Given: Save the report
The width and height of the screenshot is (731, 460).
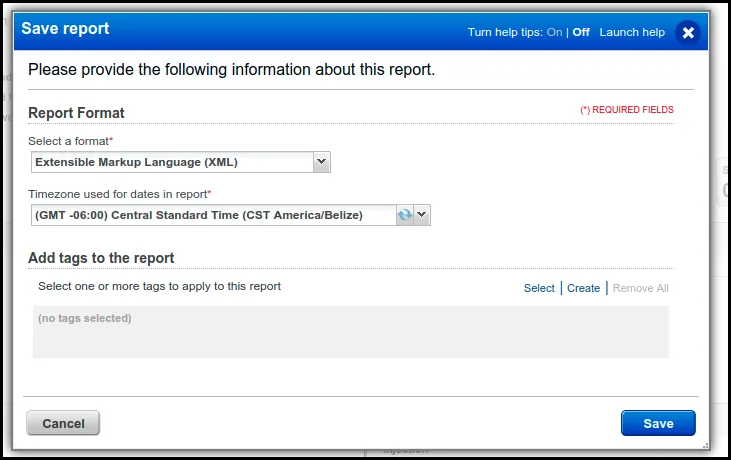Looking at the screenshot, I should click(658, 423).
